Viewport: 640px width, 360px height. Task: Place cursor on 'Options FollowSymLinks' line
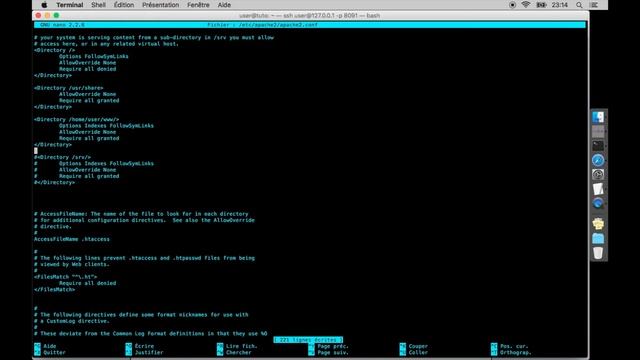(x=94, y=56)
